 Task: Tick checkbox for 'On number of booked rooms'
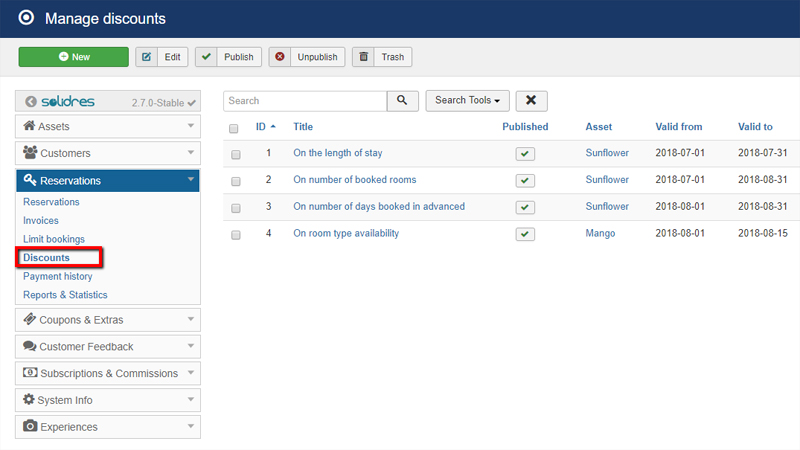(235, 181)
